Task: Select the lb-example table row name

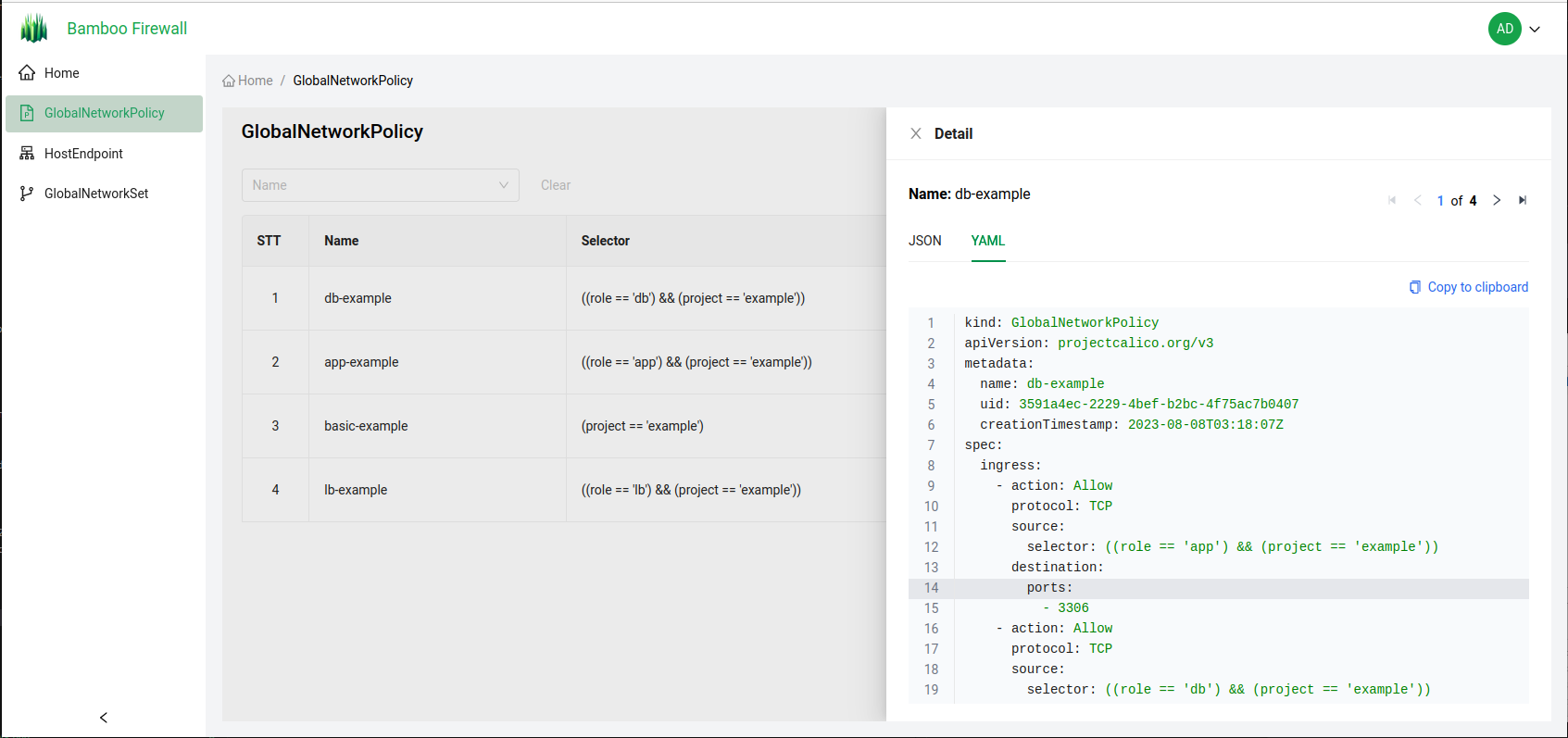Action: coord(356,490)
